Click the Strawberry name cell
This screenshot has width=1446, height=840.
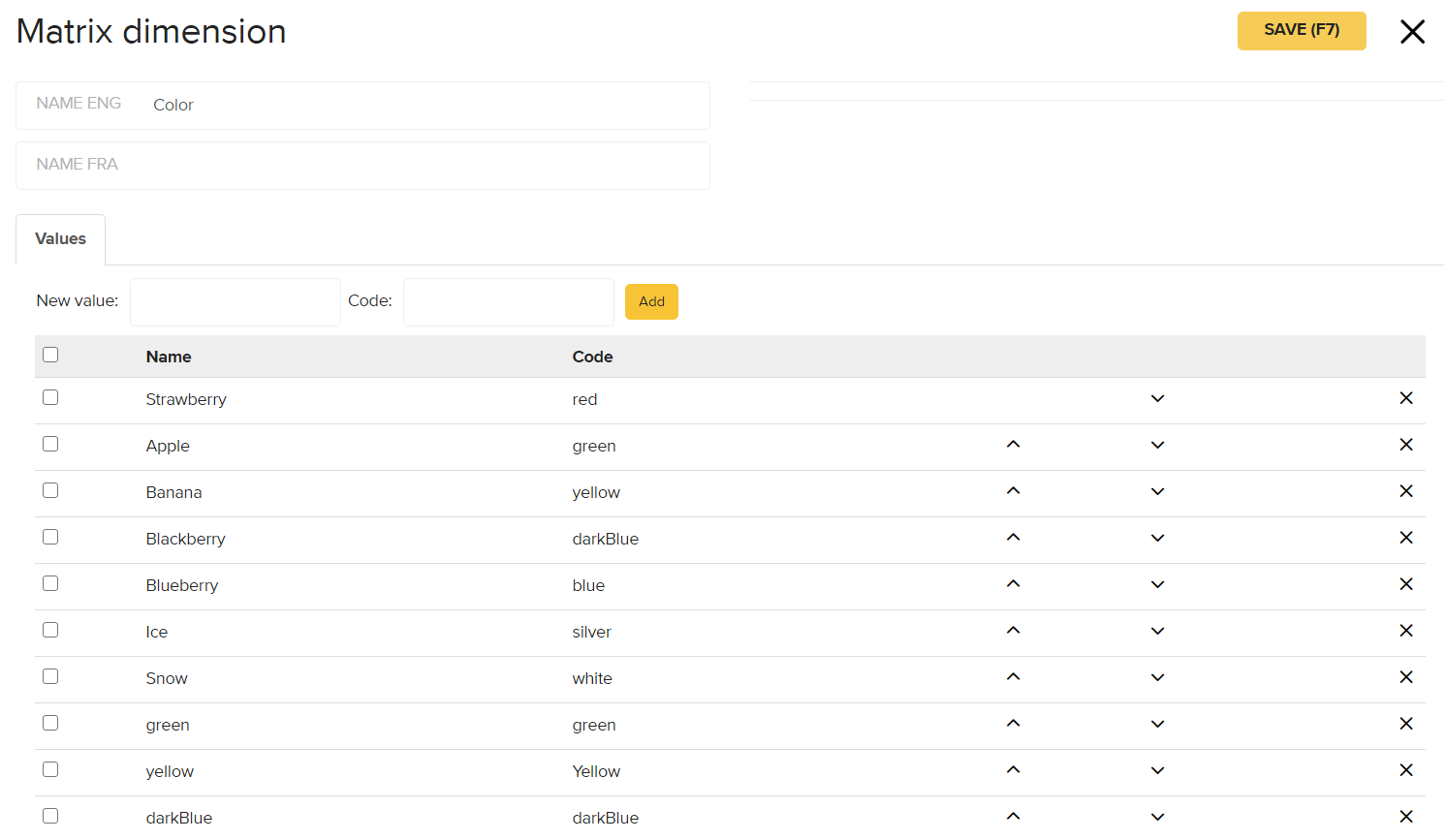coord(186,399)
